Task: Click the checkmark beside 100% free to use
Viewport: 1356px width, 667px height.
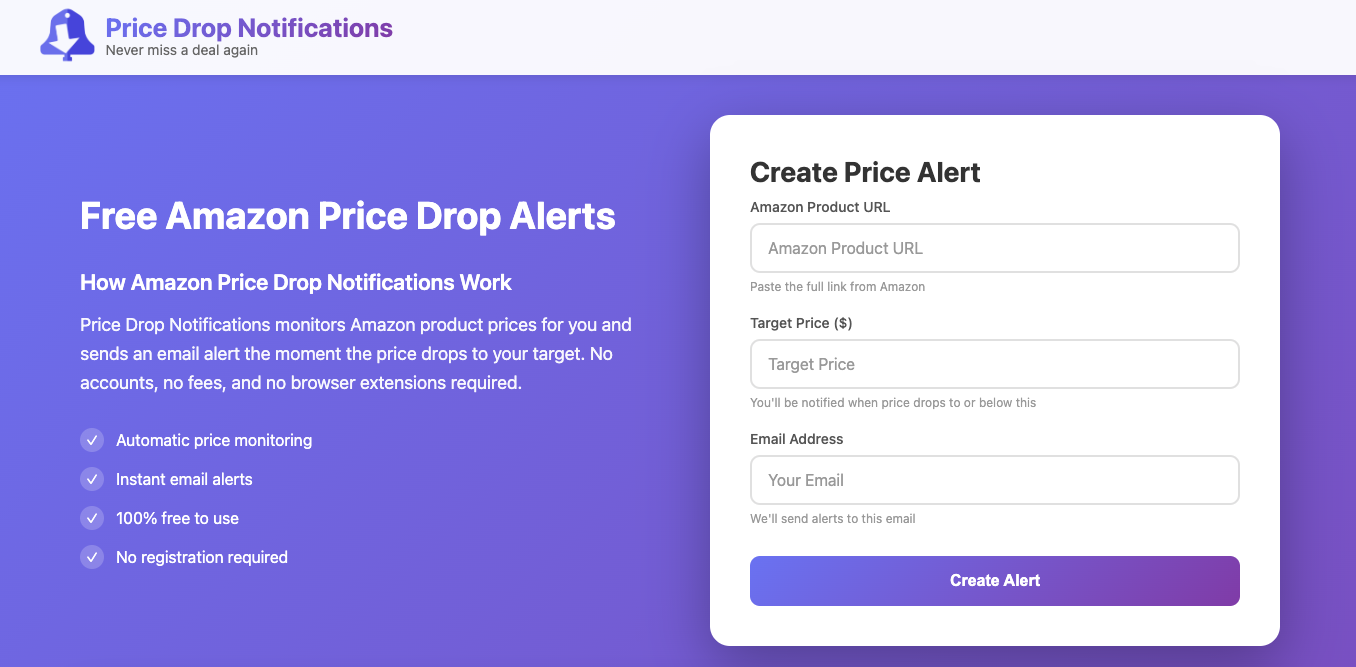Action: click(91, 518)
